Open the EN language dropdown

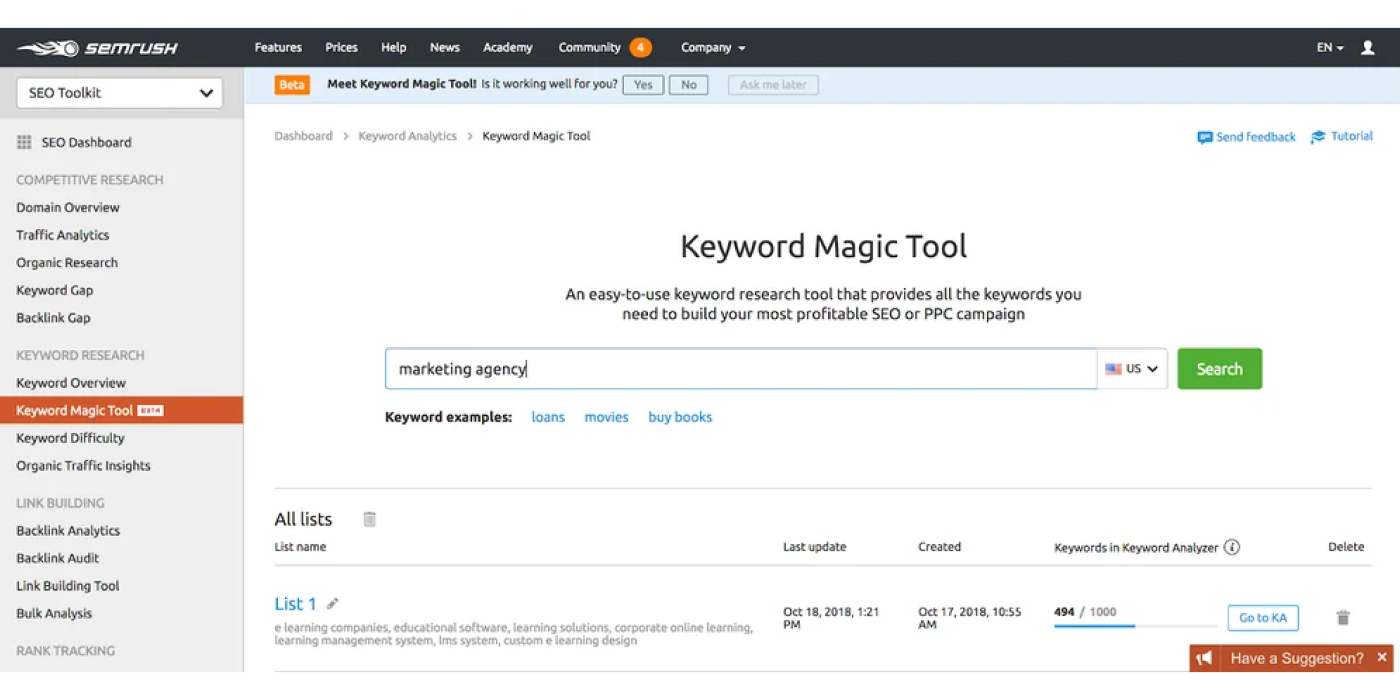click(1329, 48)
